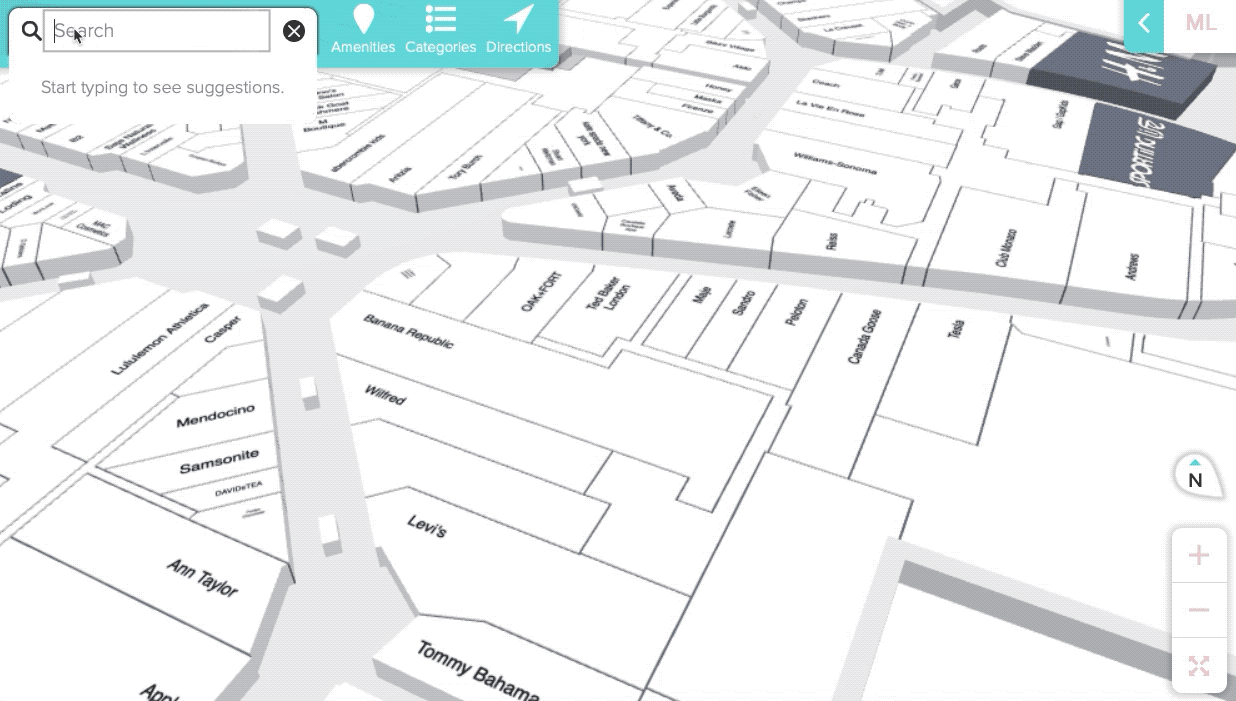Select the Tommy Bahama store label
Screen dimensions: 1236x701
click(478, 671)
